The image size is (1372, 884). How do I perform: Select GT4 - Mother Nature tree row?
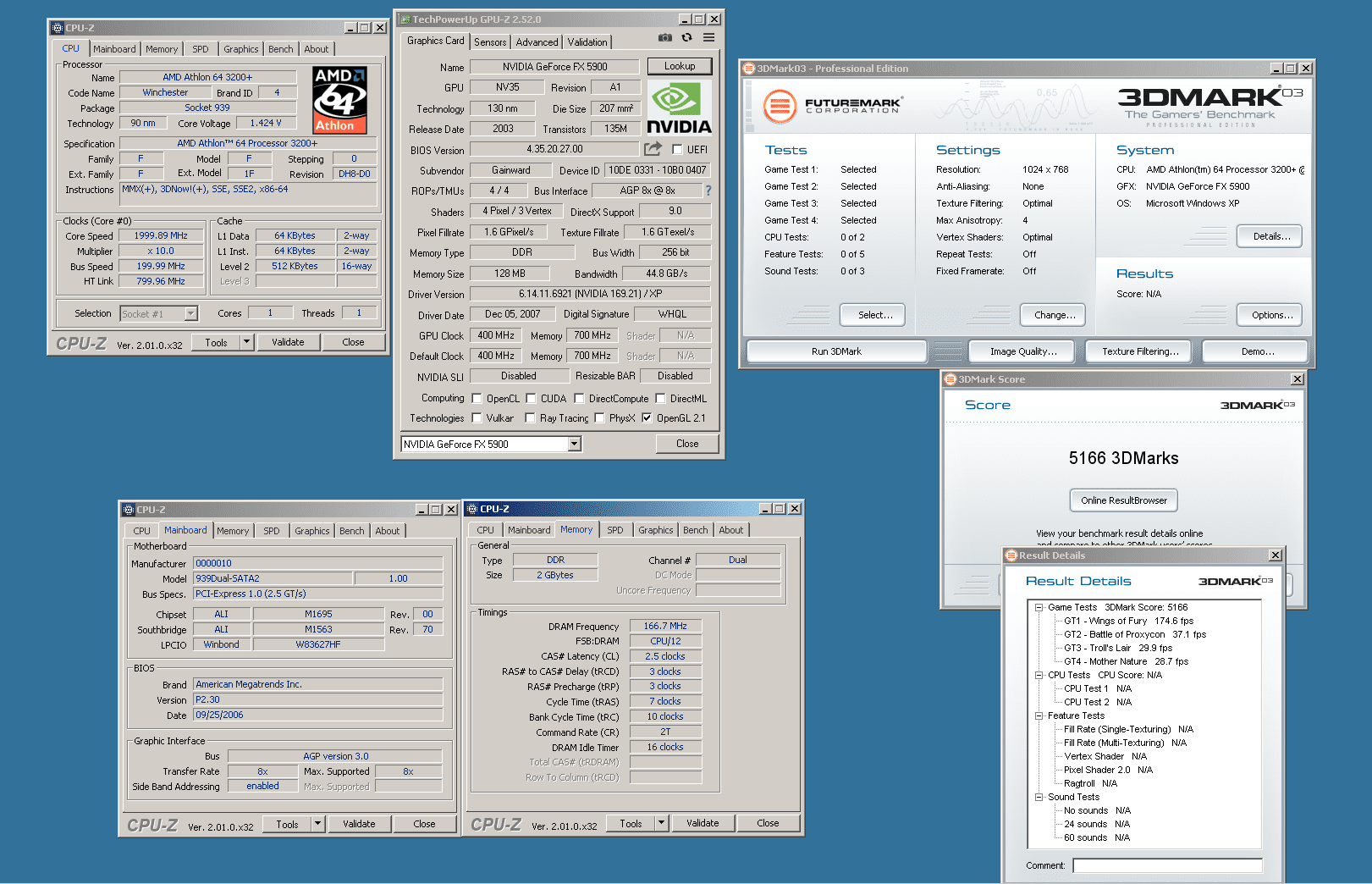coord(1126,661)
